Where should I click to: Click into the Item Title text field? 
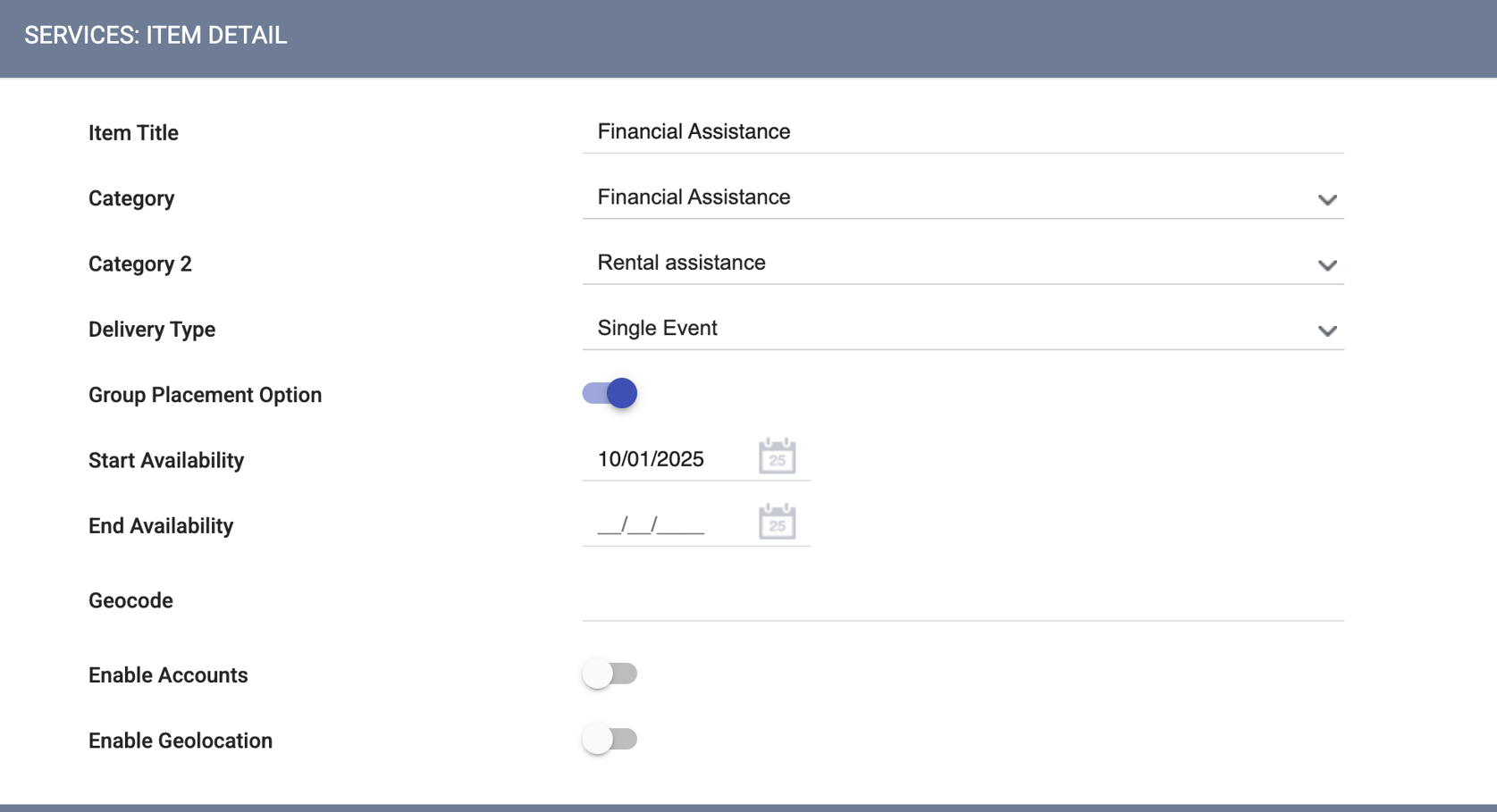pyautogui.click(x=962, y=132)
